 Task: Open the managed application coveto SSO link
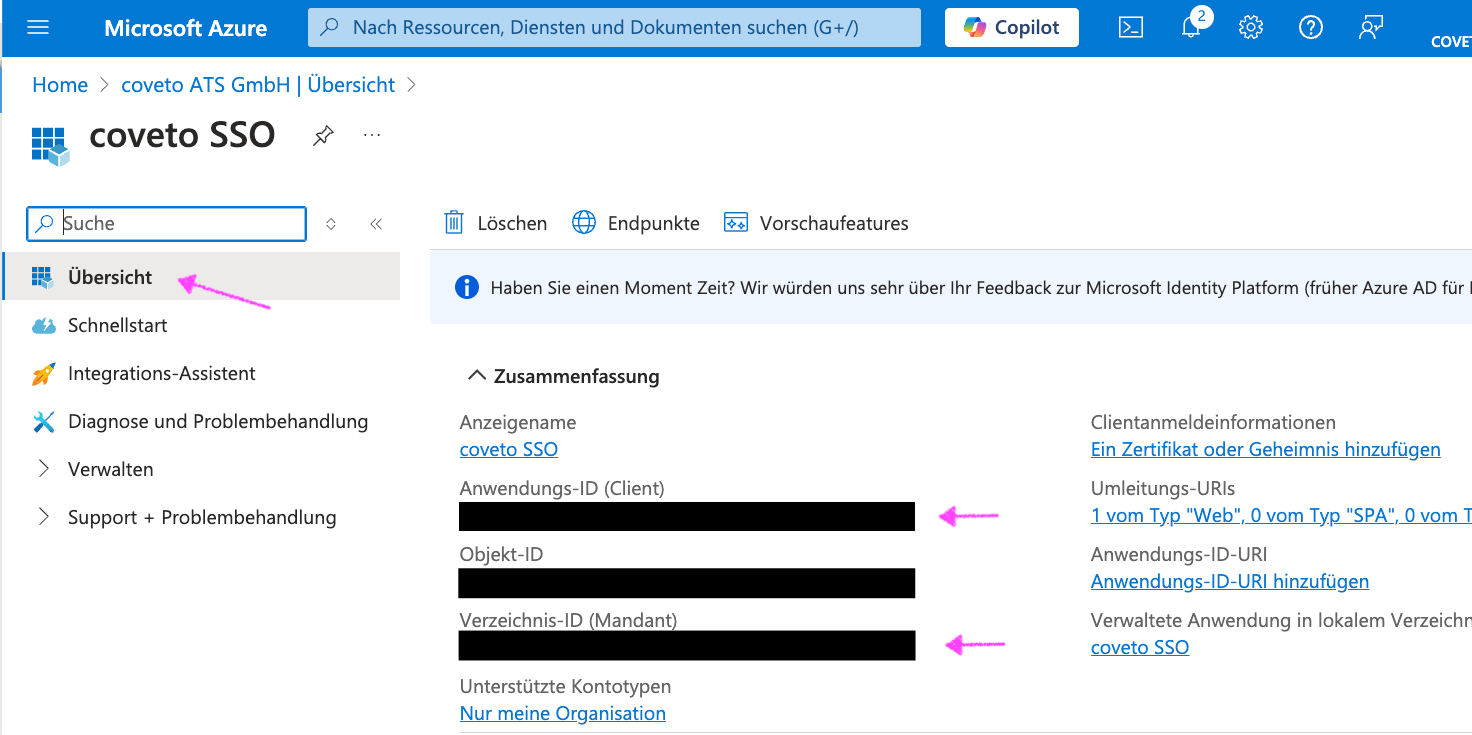point(1139,647)
